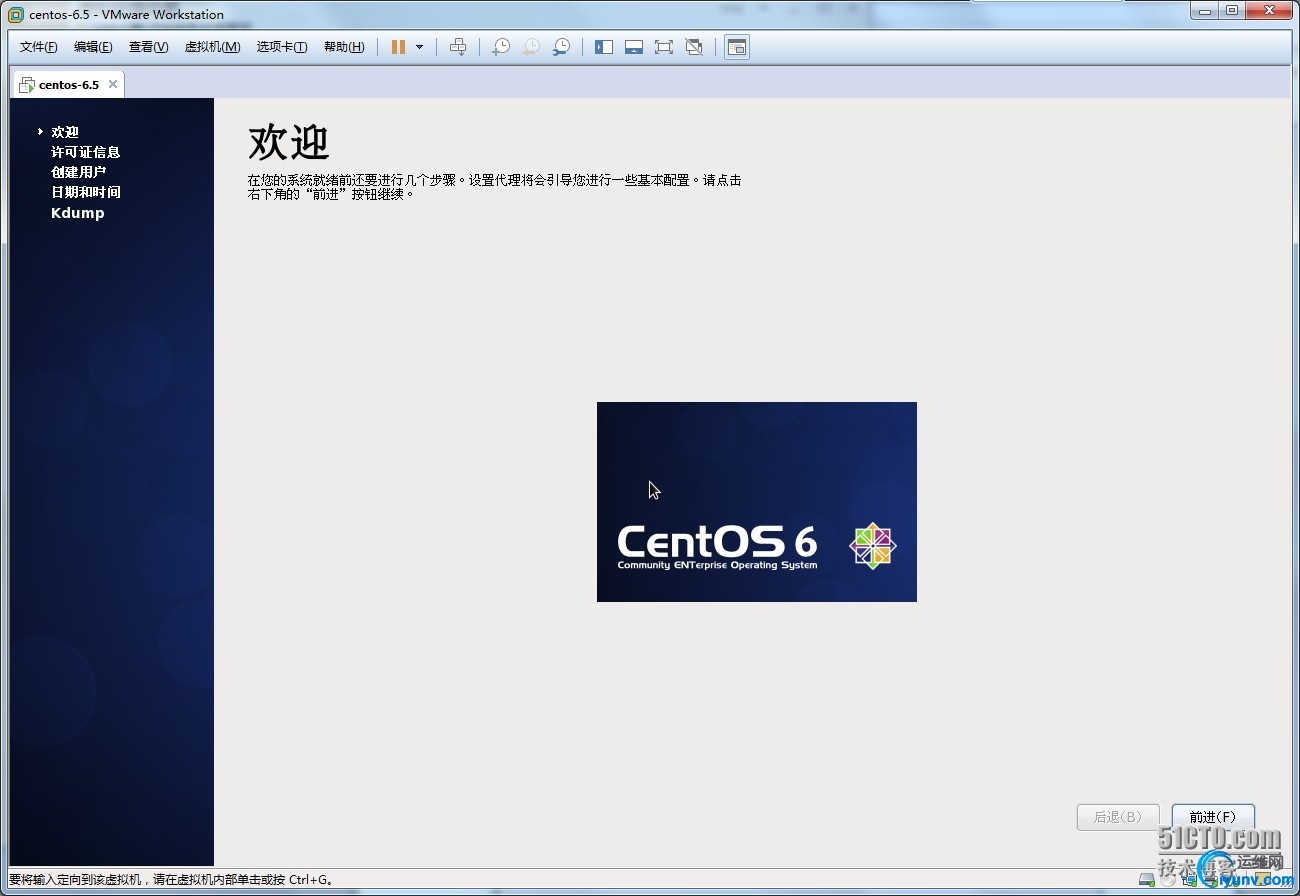The height and width of the screenshot is (896, 1300).
Task: Close the centos-6.5 tab
Action: click(113, 84)
